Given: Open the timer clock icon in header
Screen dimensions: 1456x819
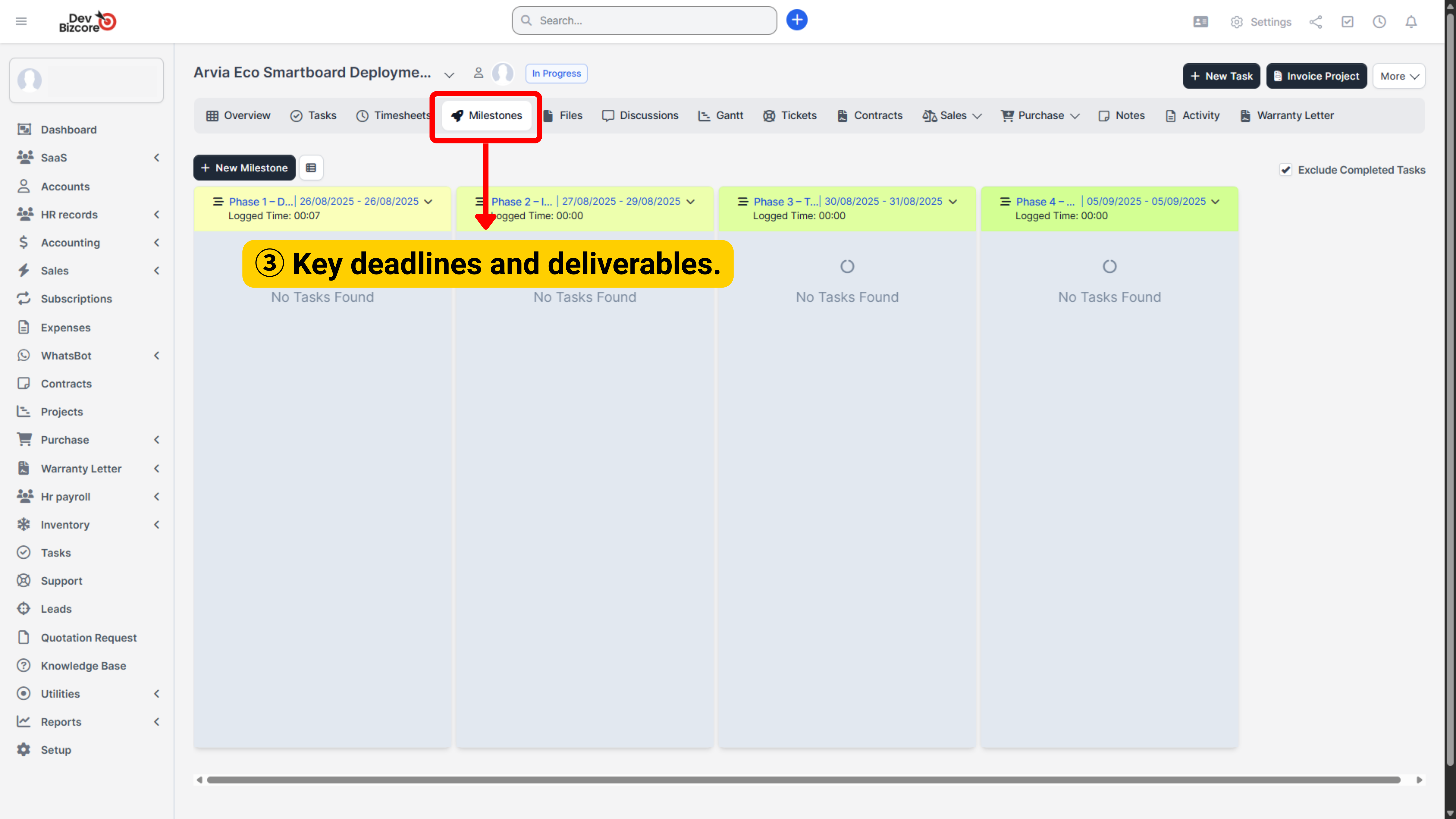Looking at the screenshot, I should [1379, 22].
